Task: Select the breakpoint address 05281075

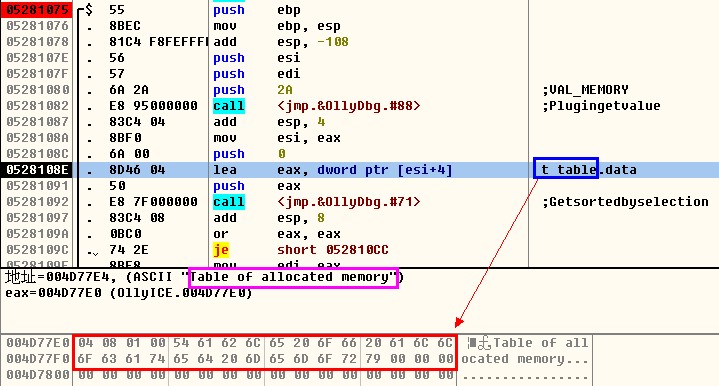Action: [x=37, y=10]
